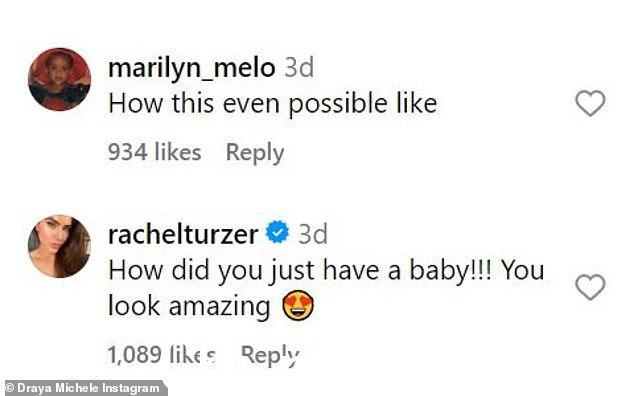The height and width of the screenshot is (396, 634).
Task: Click the word 'You' ending the first comment line
Action: (x=522, y=270)
